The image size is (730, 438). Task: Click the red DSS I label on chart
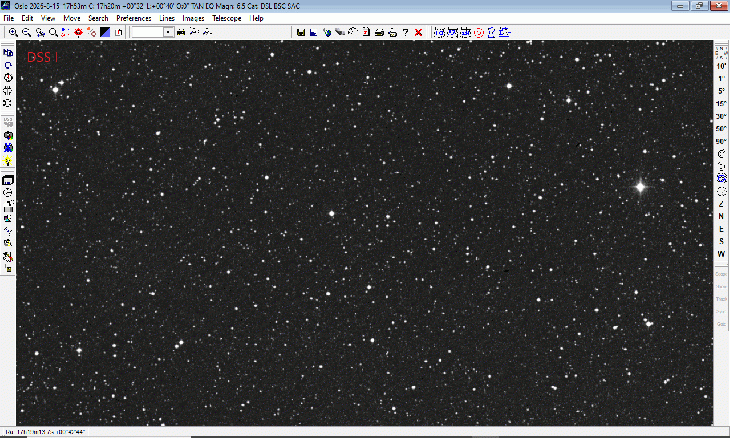[42, 57]
